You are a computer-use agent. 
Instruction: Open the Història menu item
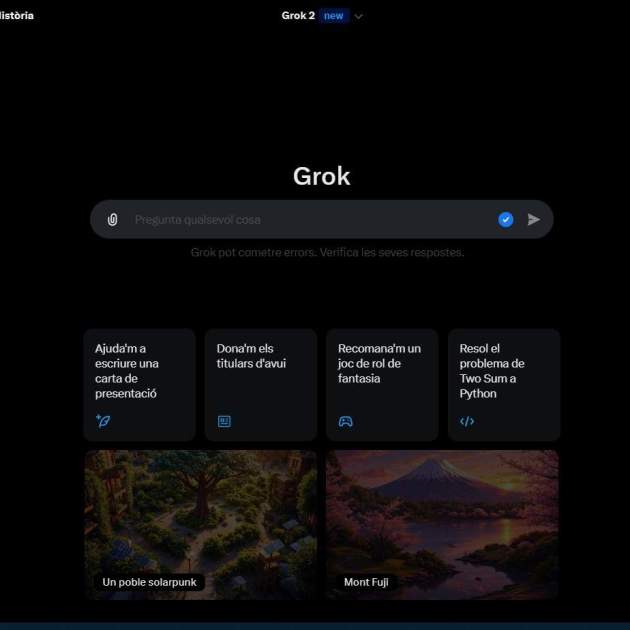click(x=16, y=16)
